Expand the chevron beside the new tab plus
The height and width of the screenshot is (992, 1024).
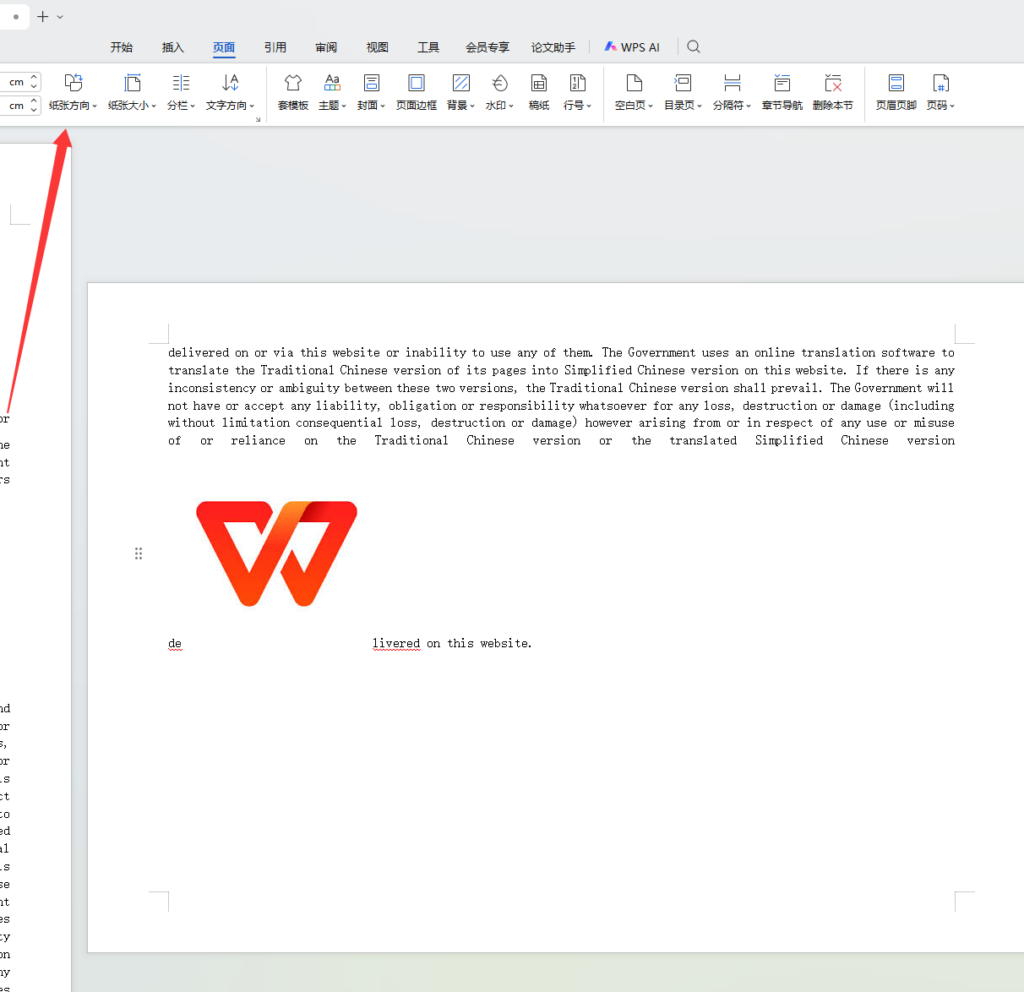click(60, 17)
